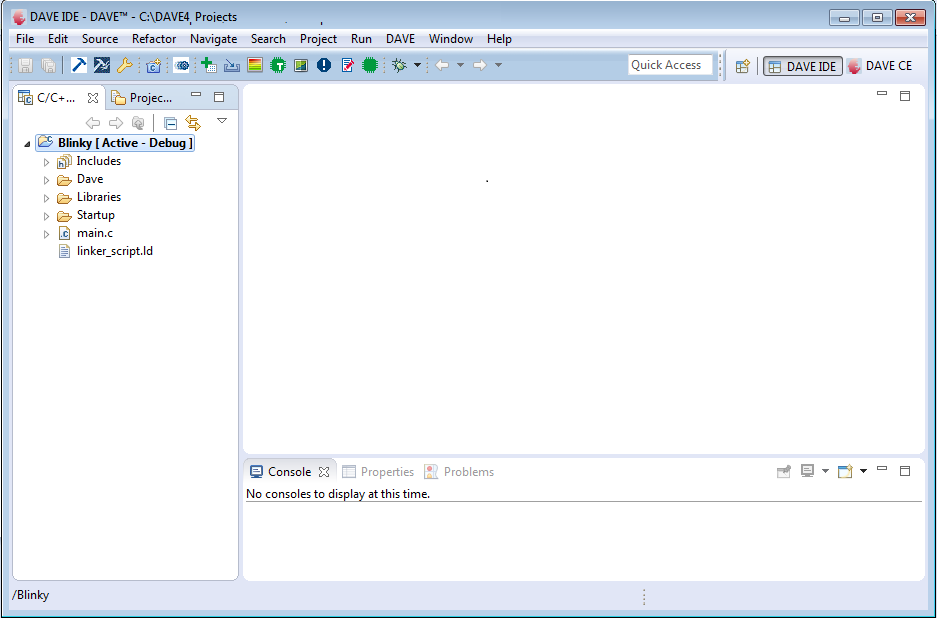The height and width of the screenshot is (618, 937).
Task: Click the Display Selected Console monitor icon
Action: pos(807,471)
